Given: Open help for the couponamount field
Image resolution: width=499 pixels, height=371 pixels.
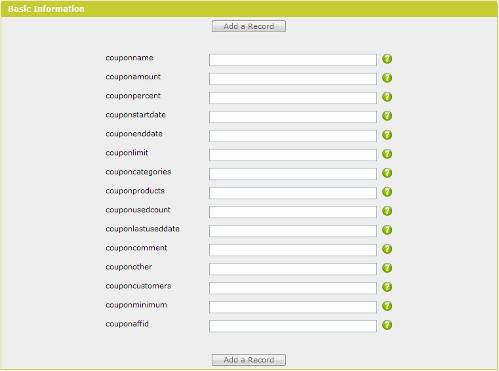Looking at the screenshot, I should click(x=387, y=78).
